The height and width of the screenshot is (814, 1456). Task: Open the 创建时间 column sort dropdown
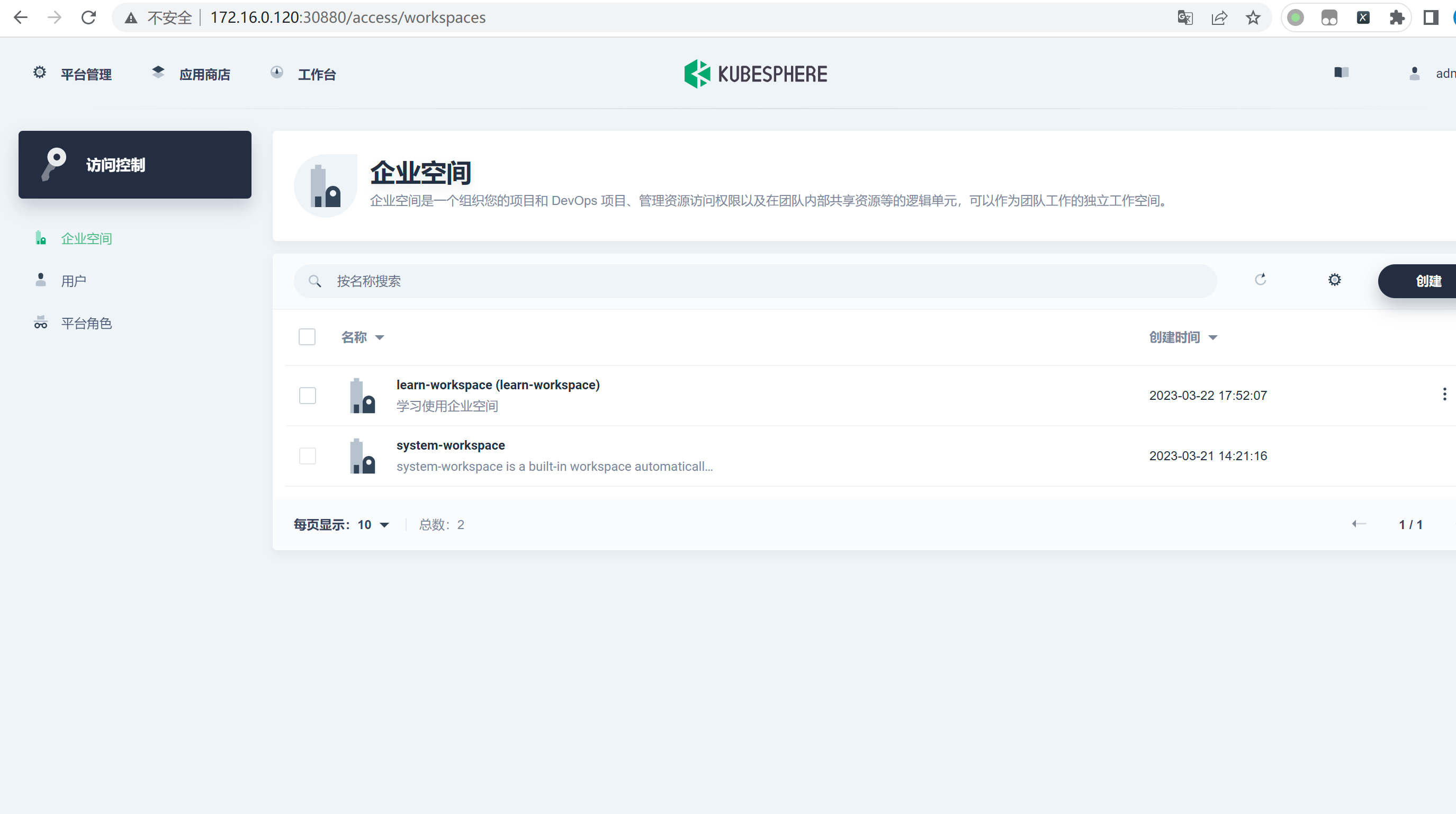click(x=1213, y=337)
